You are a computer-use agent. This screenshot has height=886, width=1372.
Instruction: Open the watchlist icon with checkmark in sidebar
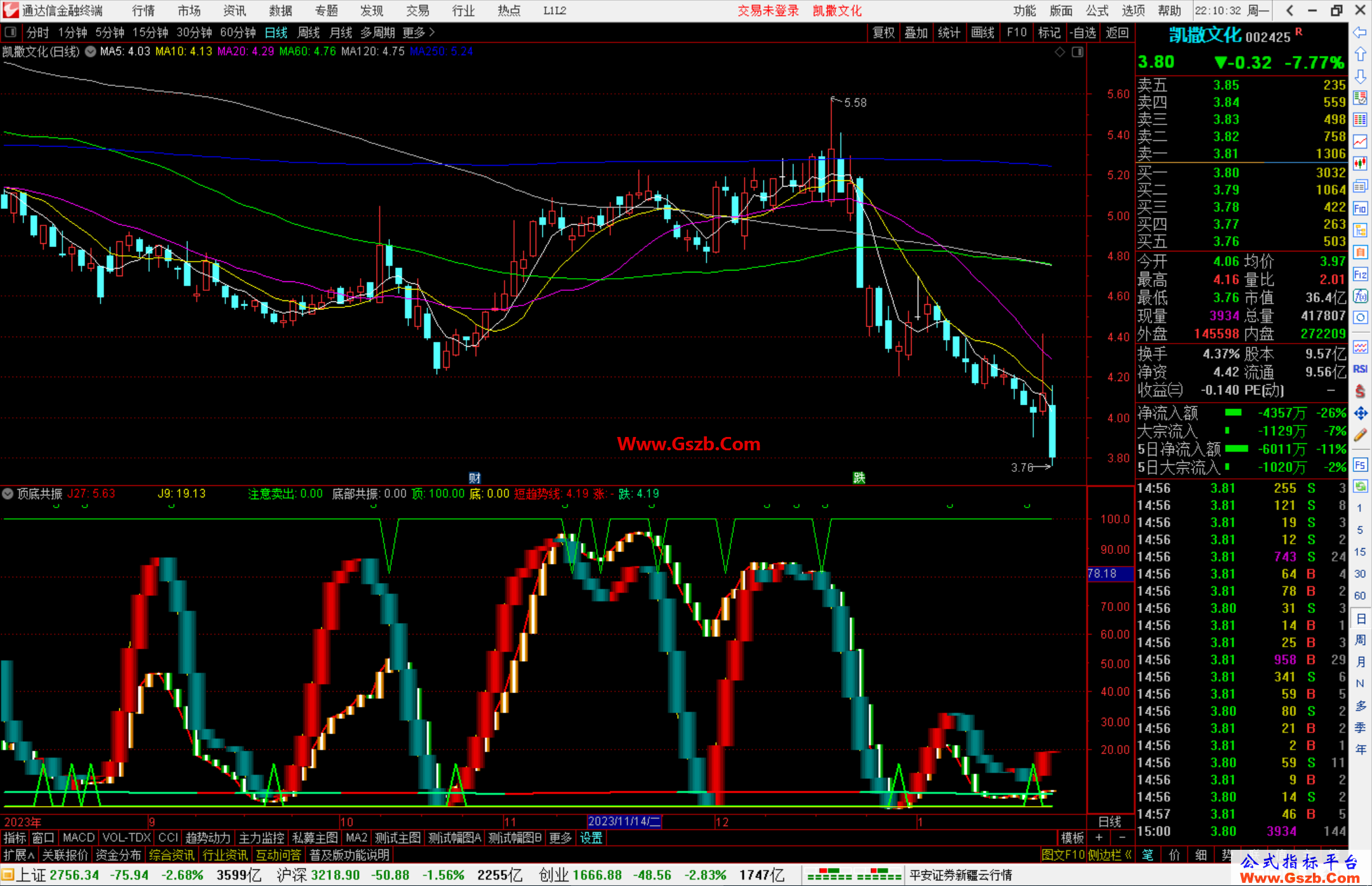click(1360, 98)
